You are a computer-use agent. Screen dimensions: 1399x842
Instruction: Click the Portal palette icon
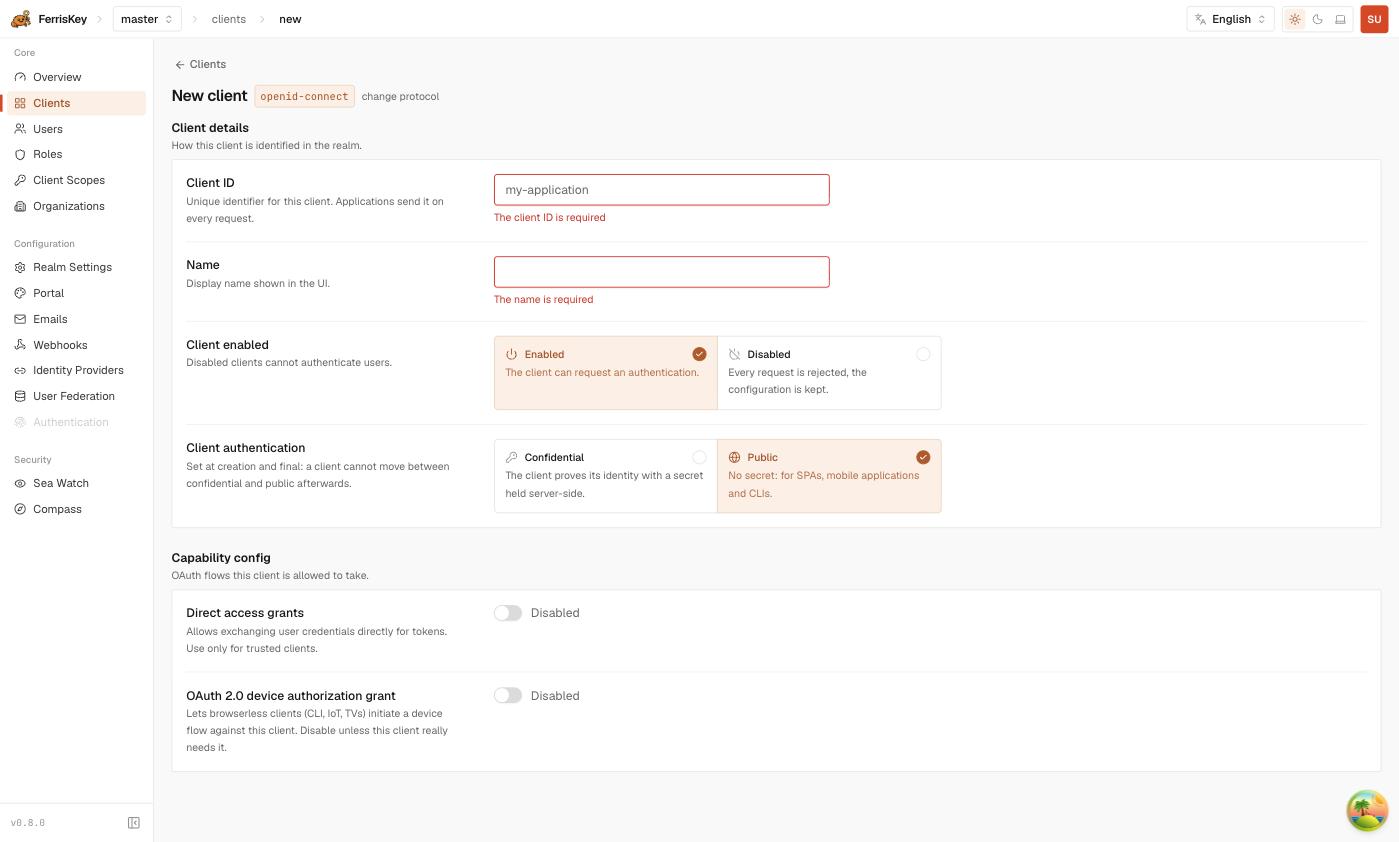(x=20, y=293)
